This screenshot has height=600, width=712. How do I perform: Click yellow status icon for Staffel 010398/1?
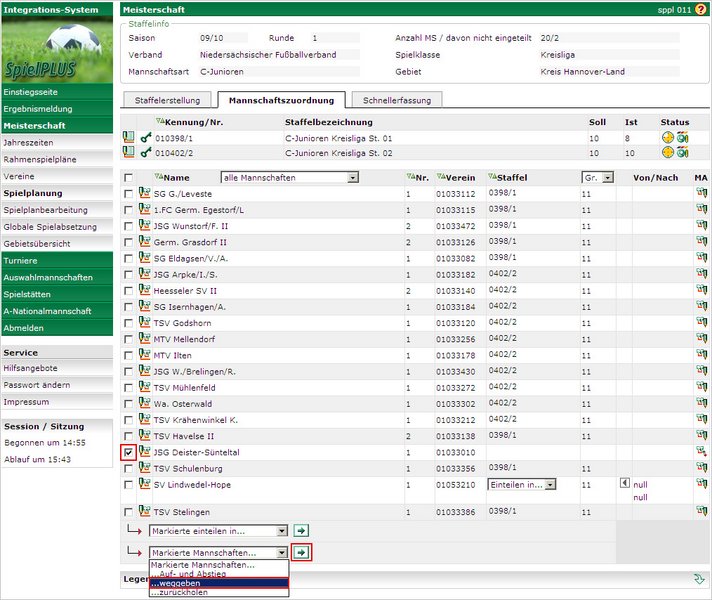click(667, 137)
